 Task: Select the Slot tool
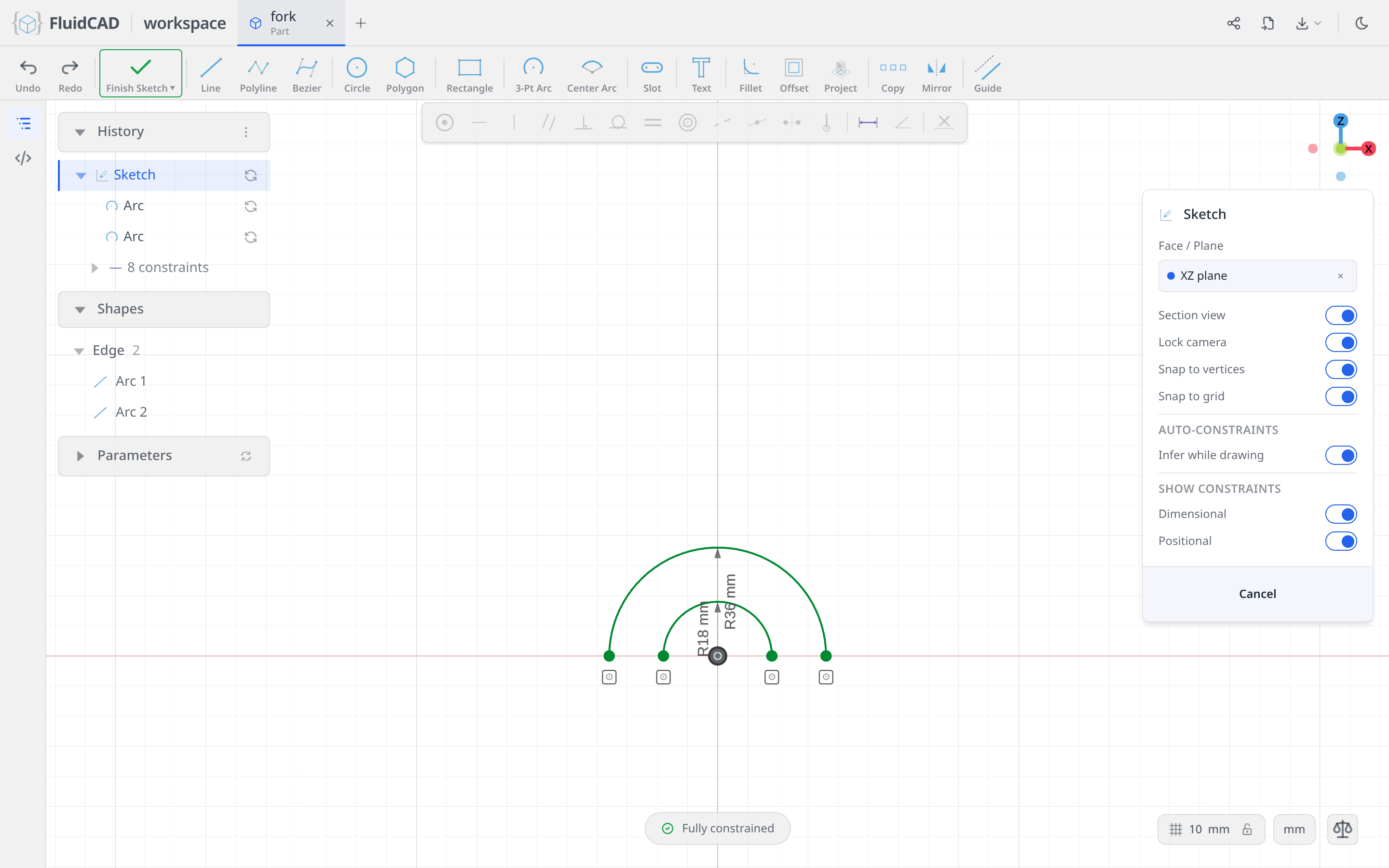tap(652, 75)
